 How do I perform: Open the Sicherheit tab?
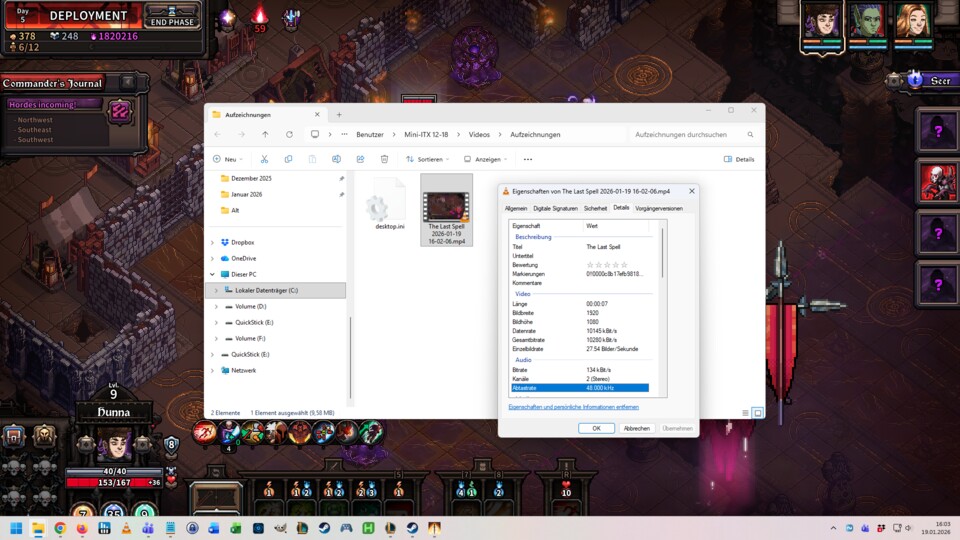[595, 208]
